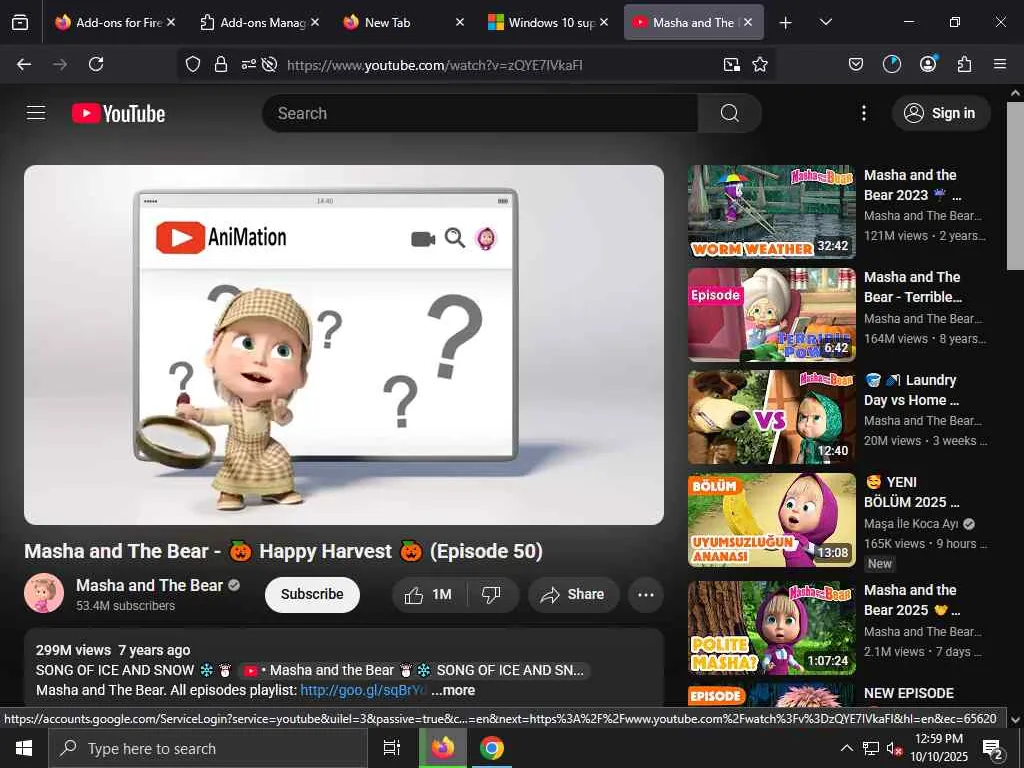
Task: Show hidden system tray icons
Action: 846,748
